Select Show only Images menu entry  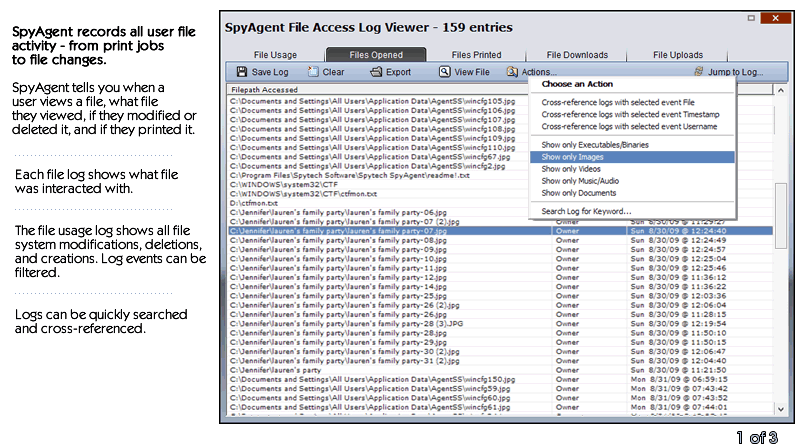click(632, 157)
